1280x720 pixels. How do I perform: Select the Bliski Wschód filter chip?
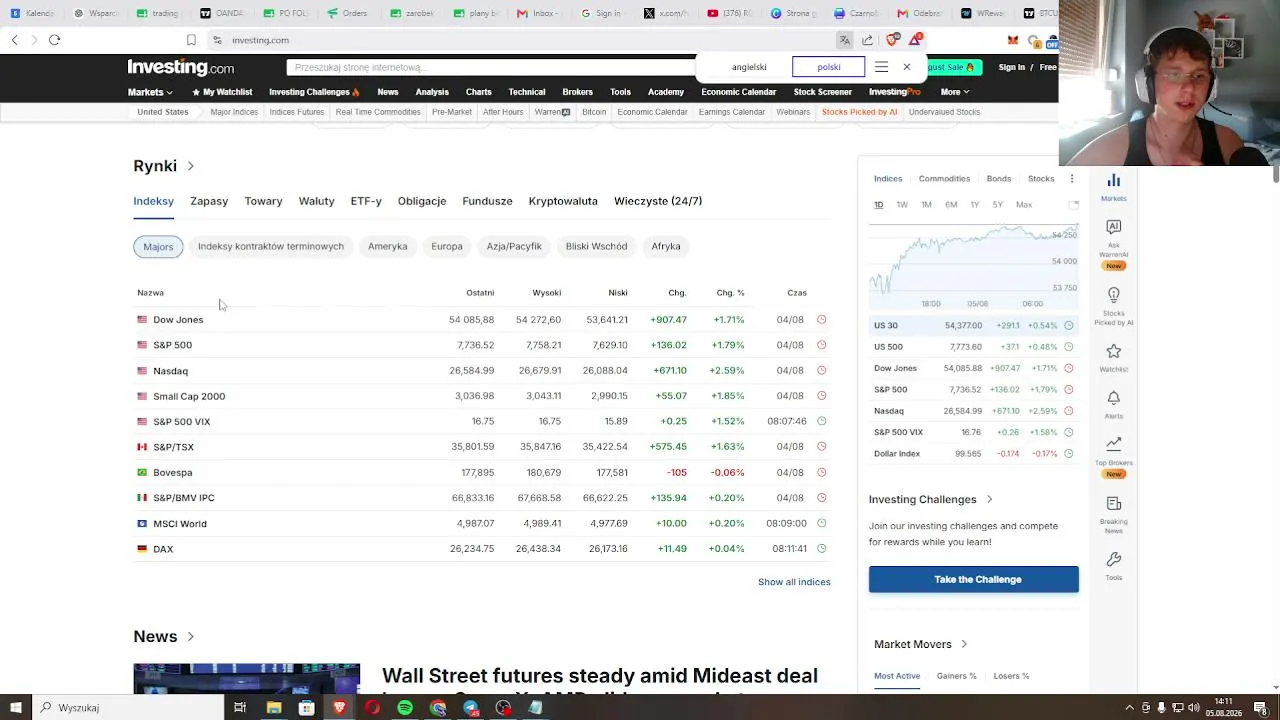(x=597, y=246)
